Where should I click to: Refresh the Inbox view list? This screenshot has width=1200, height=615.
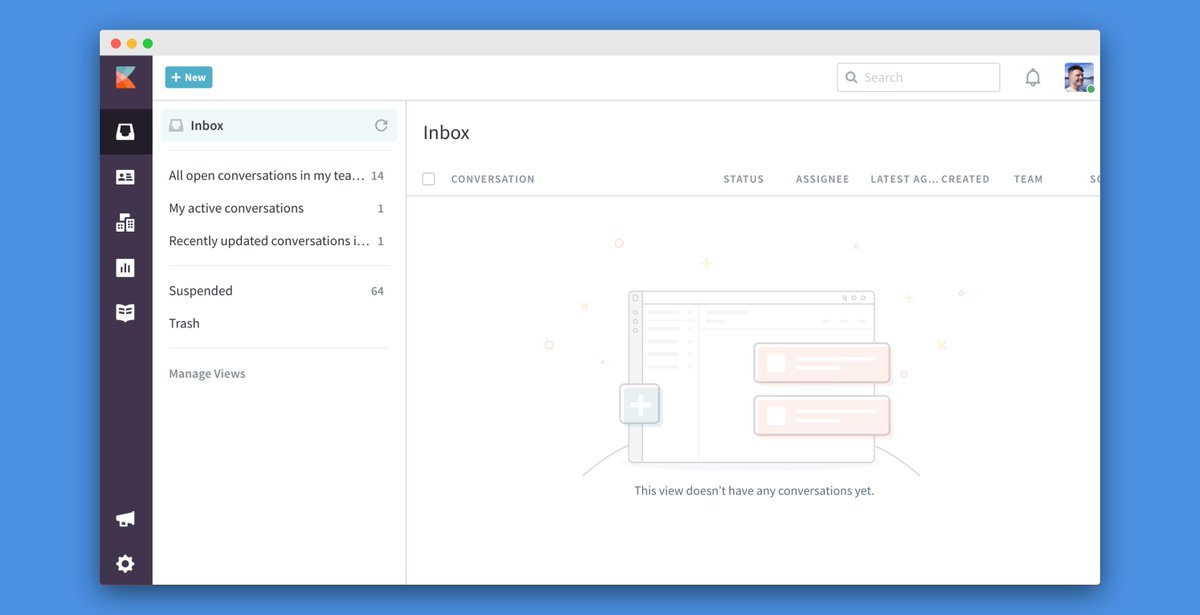coord(381,126)
